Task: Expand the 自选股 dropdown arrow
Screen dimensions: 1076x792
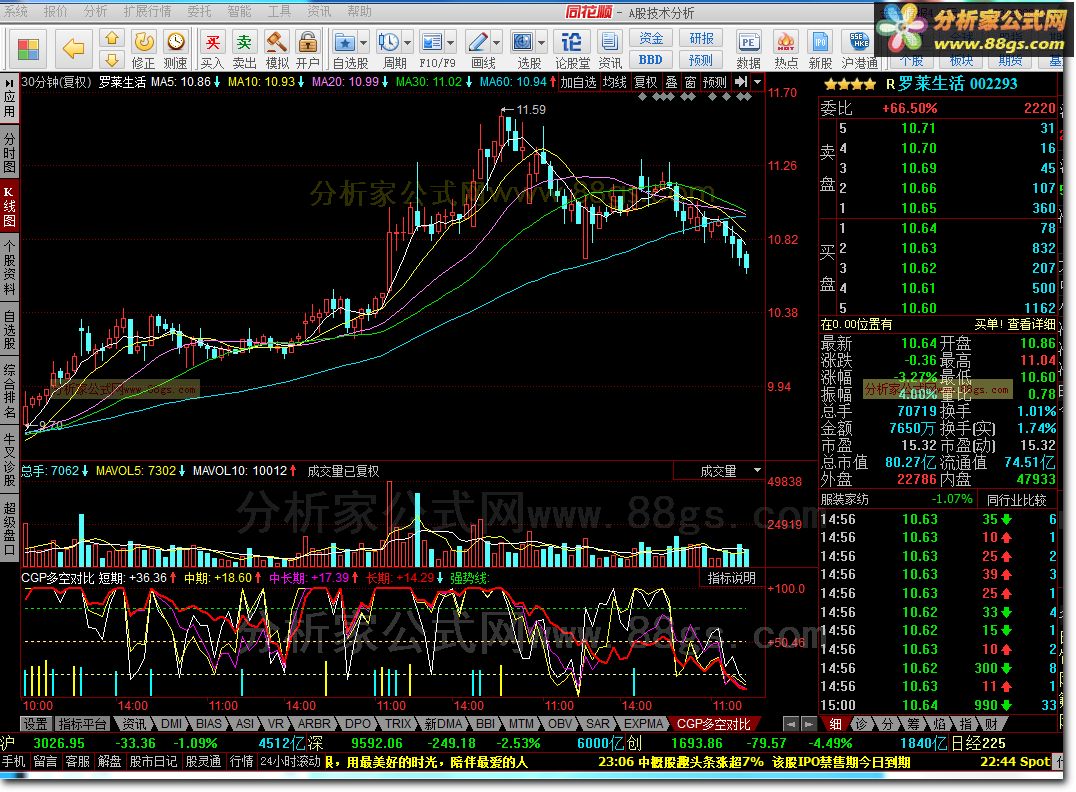Action: (364, 43)
